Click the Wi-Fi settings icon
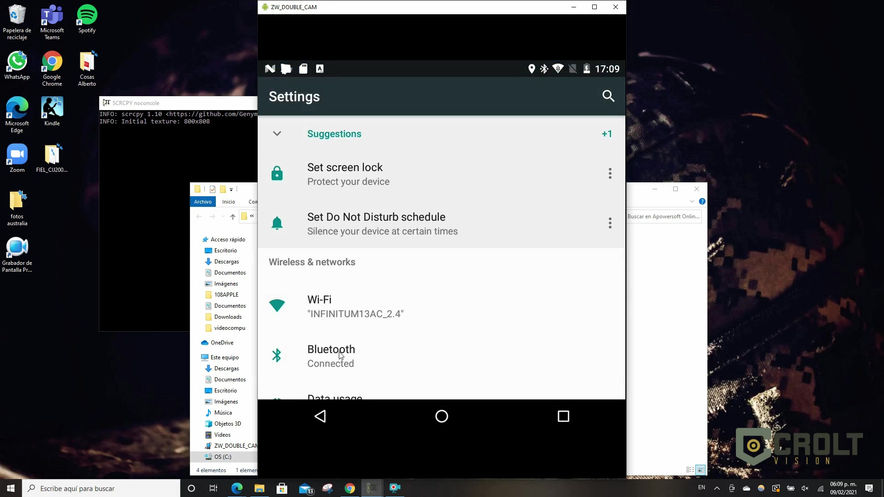This screenshot has width=884, height=497. (277, 305)
